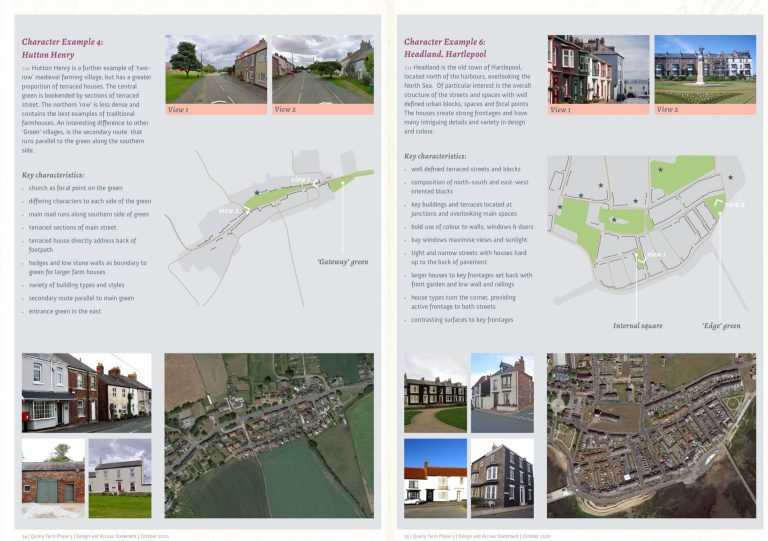Image resolution: width=768 pixels, height=541 pixels.
Task: Select 'secondary route parallel to main green'
Action: click(81, 298)
